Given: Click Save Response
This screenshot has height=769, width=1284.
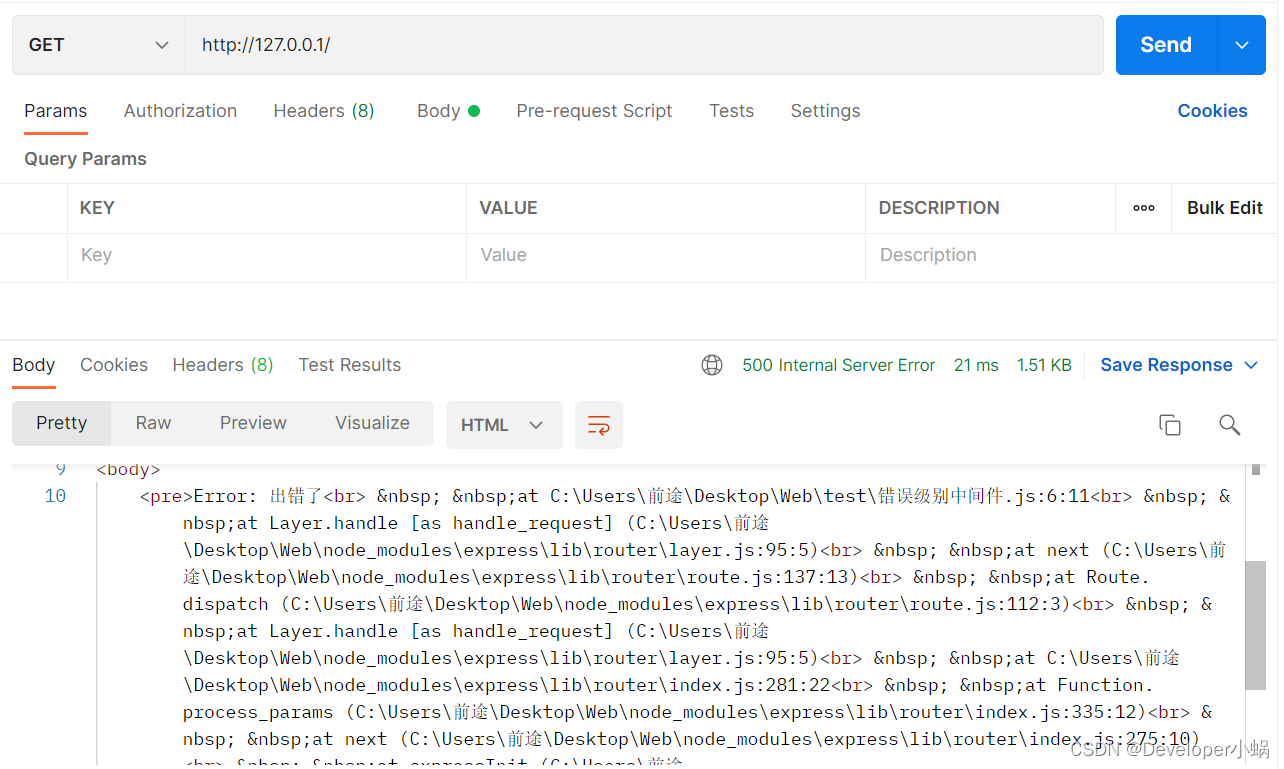Looking at the screenshot, I should coord(1166,365).
